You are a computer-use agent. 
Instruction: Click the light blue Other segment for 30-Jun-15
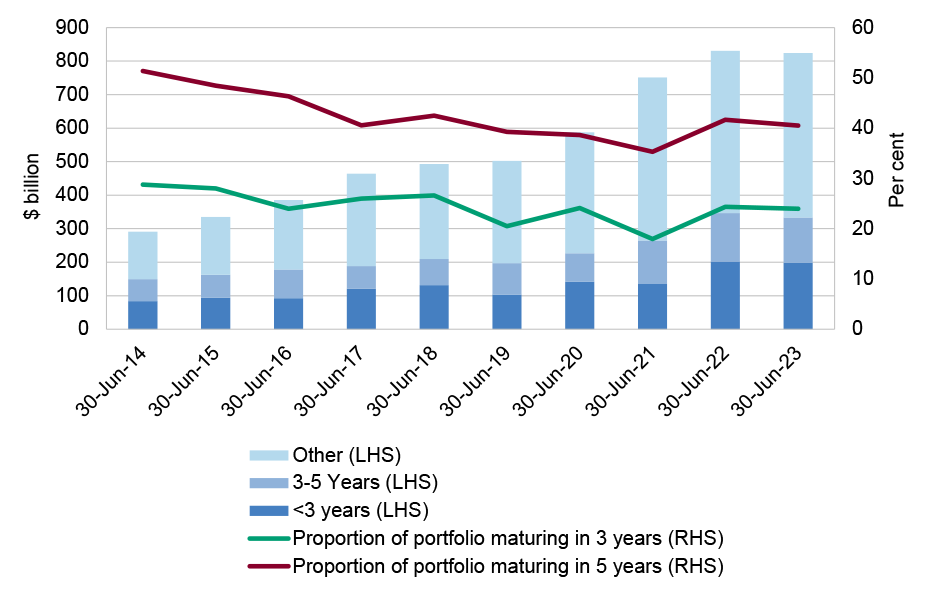pos(216,246)
